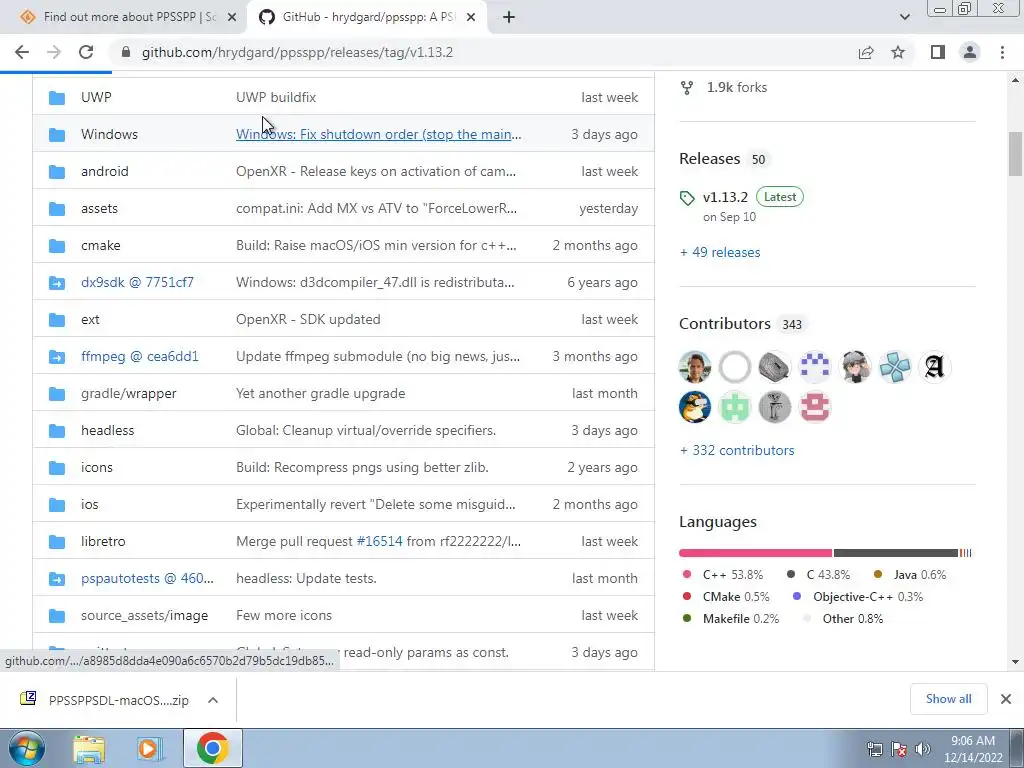Reload the current page
This screenshot has width=1024, height=768.
pyautogui.click(x=86, y=52)
